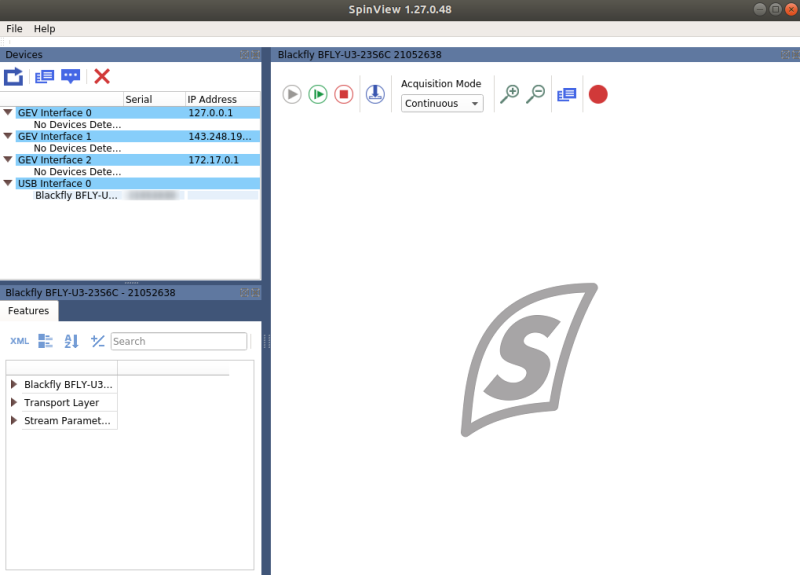Open the Acquisition Mode Continuous dropdown

coord(442,104)
